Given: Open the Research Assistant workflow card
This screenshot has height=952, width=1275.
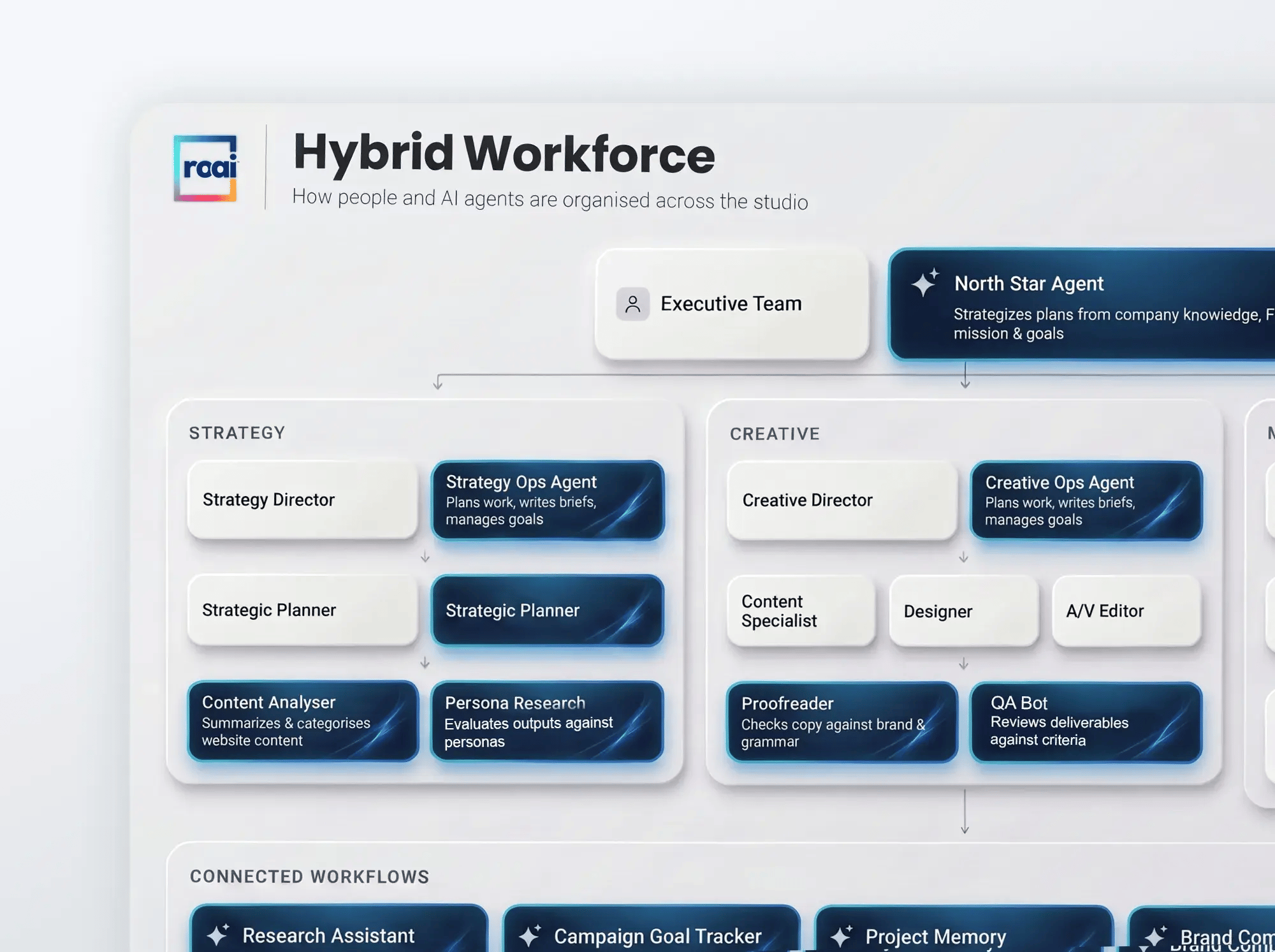Looking at the screenshot, I should pyautogui.click(x=339, y=928).
